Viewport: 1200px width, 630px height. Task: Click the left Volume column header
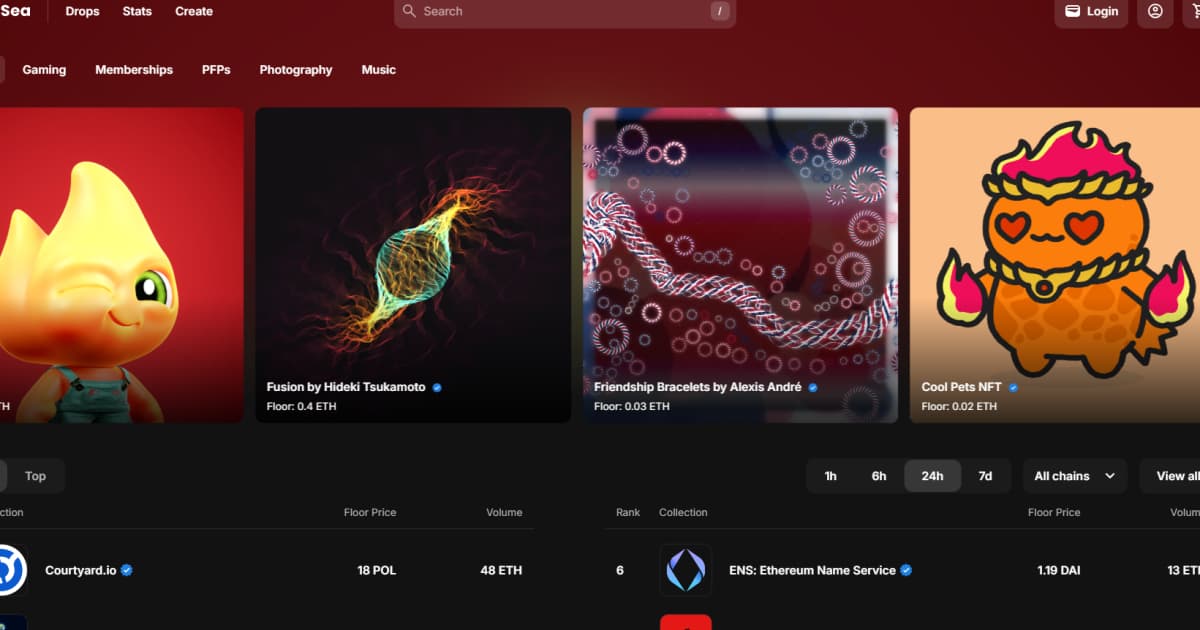504,512
